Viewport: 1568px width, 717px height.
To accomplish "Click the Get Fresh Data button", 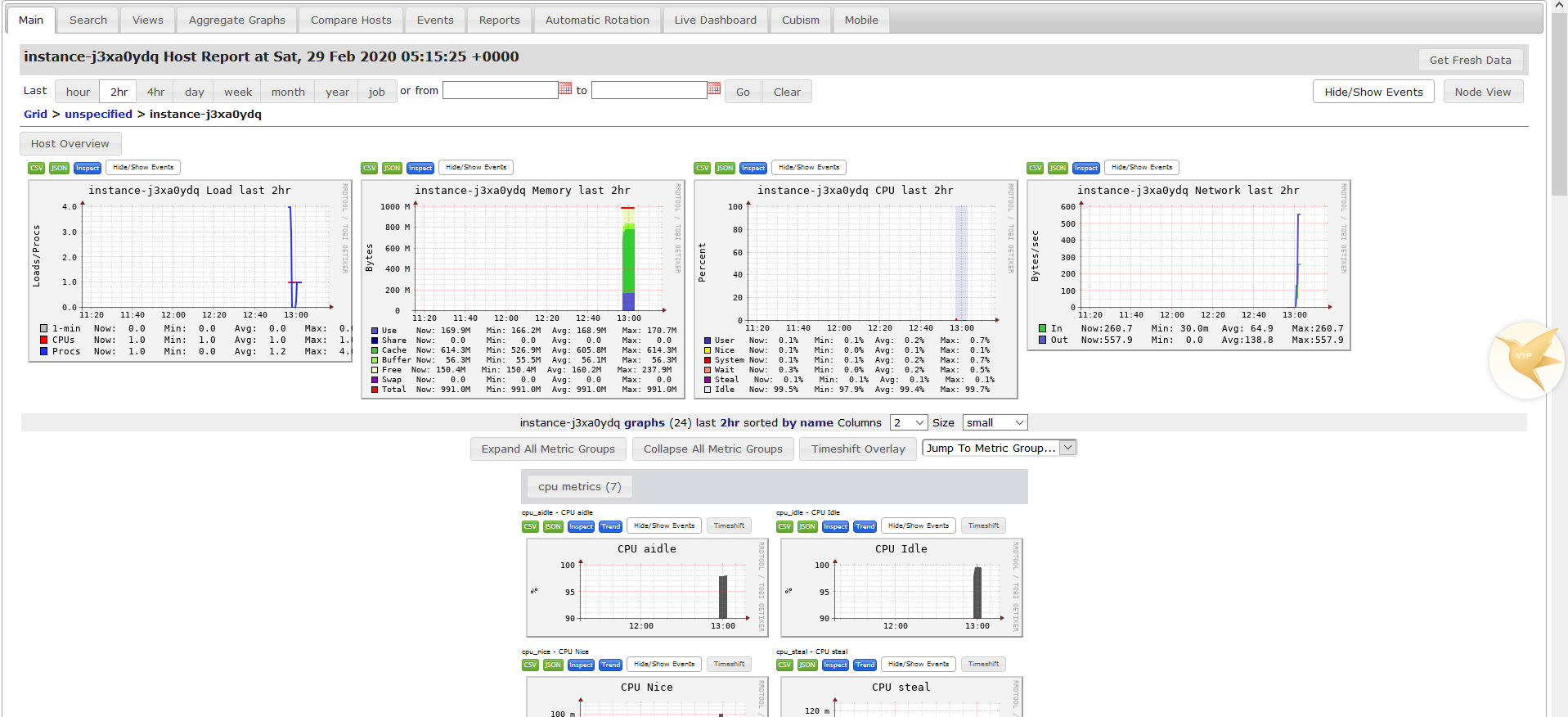I will click(x=1471, y=60).
